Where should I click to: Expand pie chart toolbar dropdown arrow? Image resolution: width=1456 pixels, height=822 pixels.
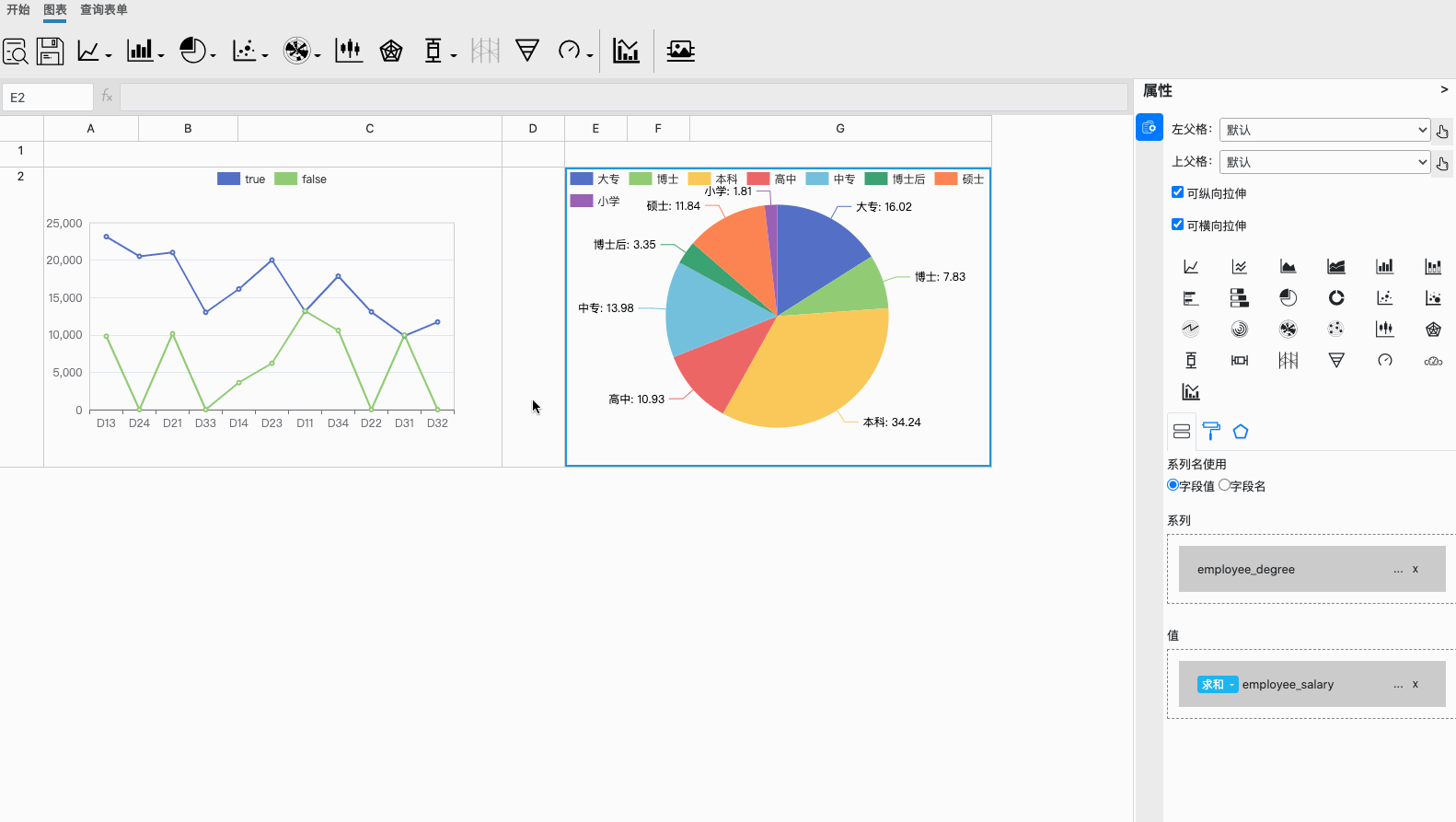213,55
